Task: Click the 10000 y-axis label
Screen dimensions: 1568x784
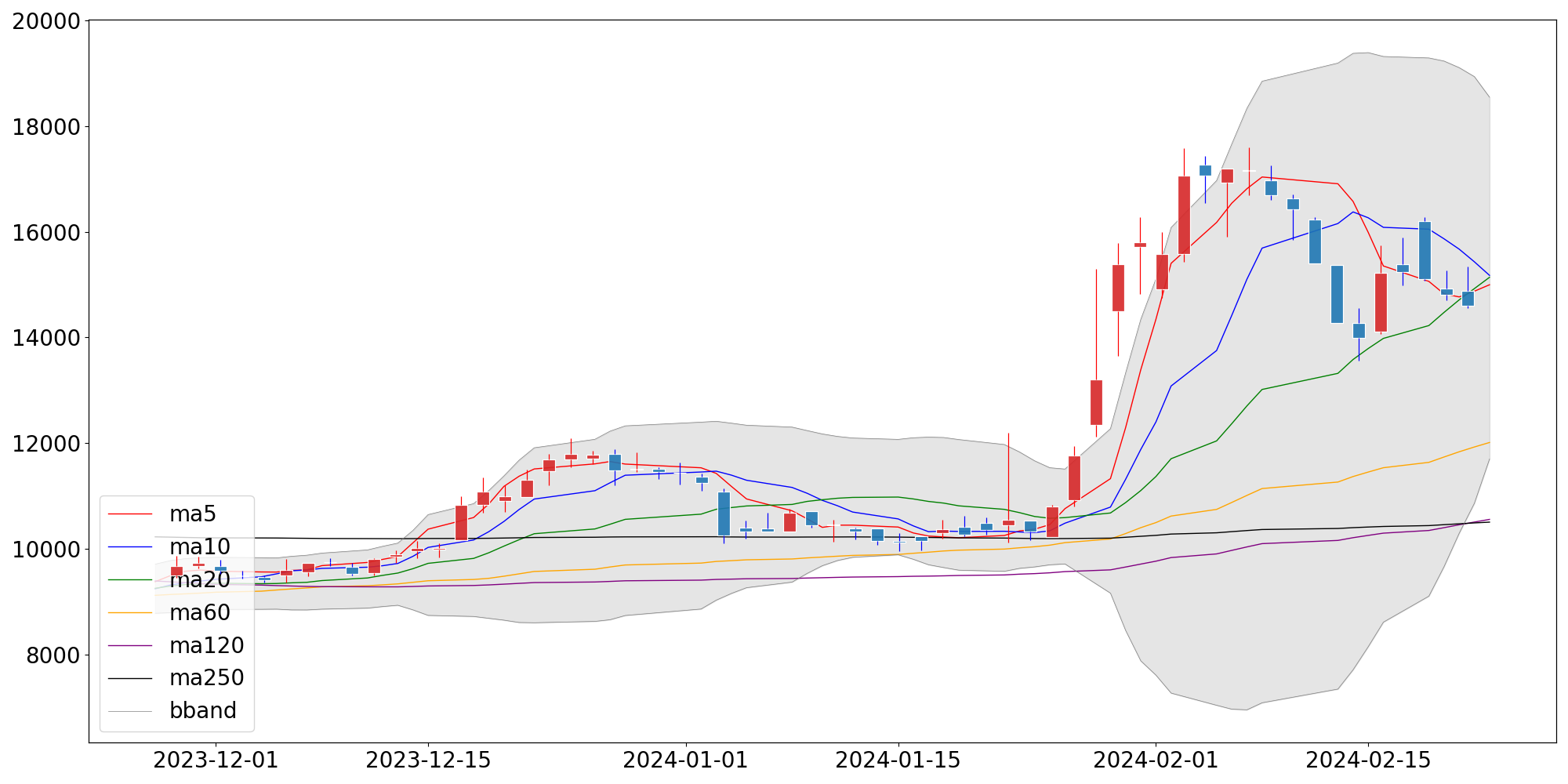Action: tap(46, 550)
